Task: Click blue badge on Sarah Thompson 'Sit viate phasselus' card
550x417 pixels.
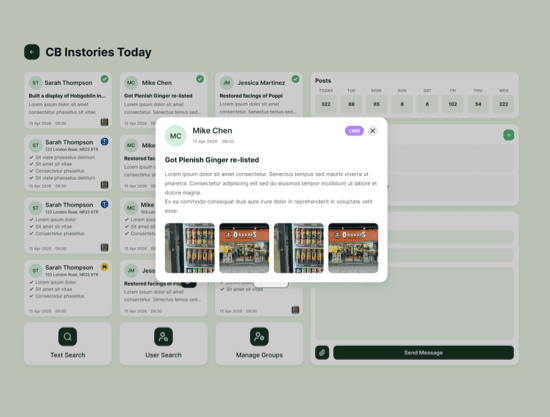Action: pos(105,142)
